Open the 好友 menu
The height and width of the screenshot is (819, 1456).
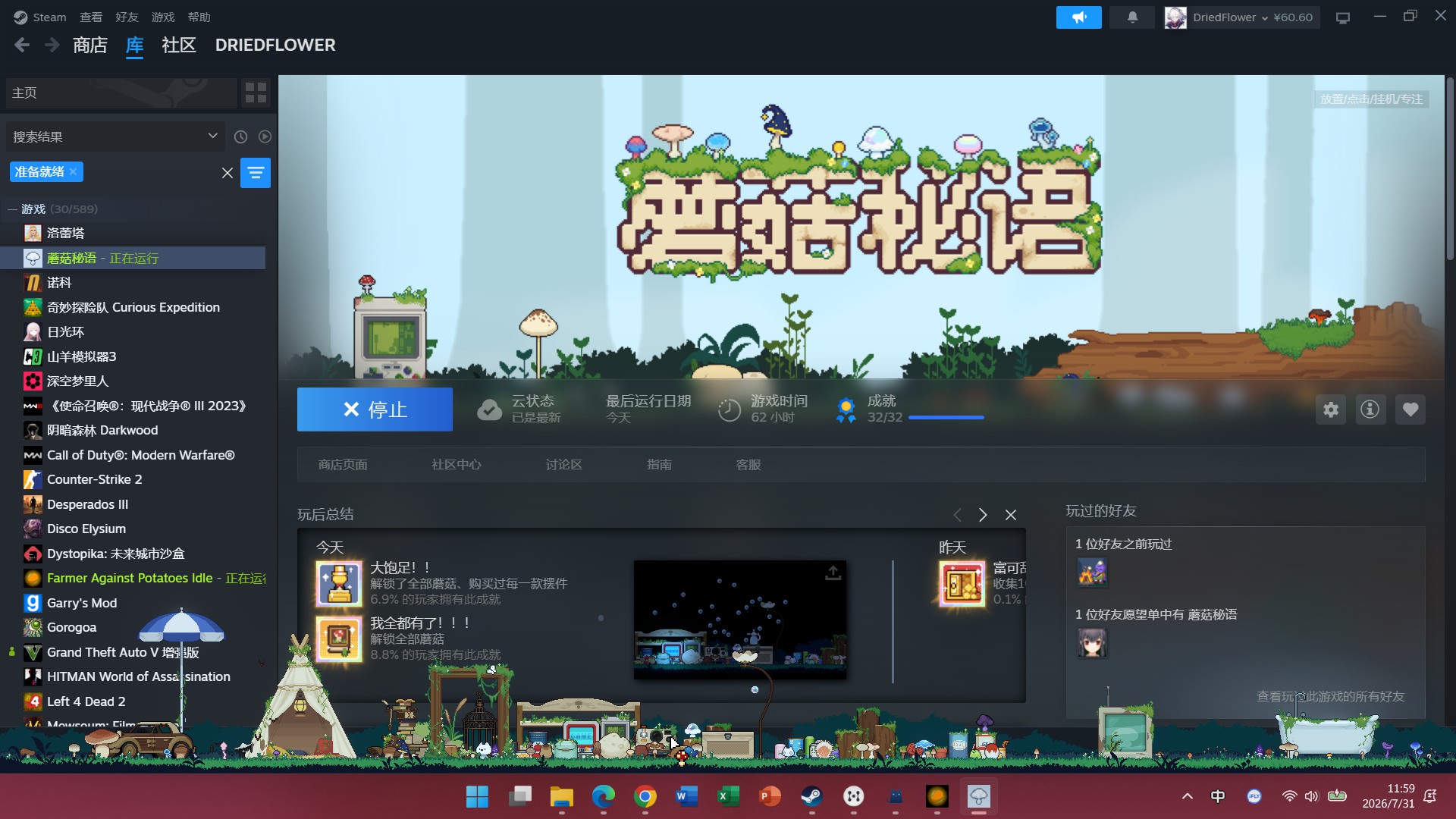127,17
